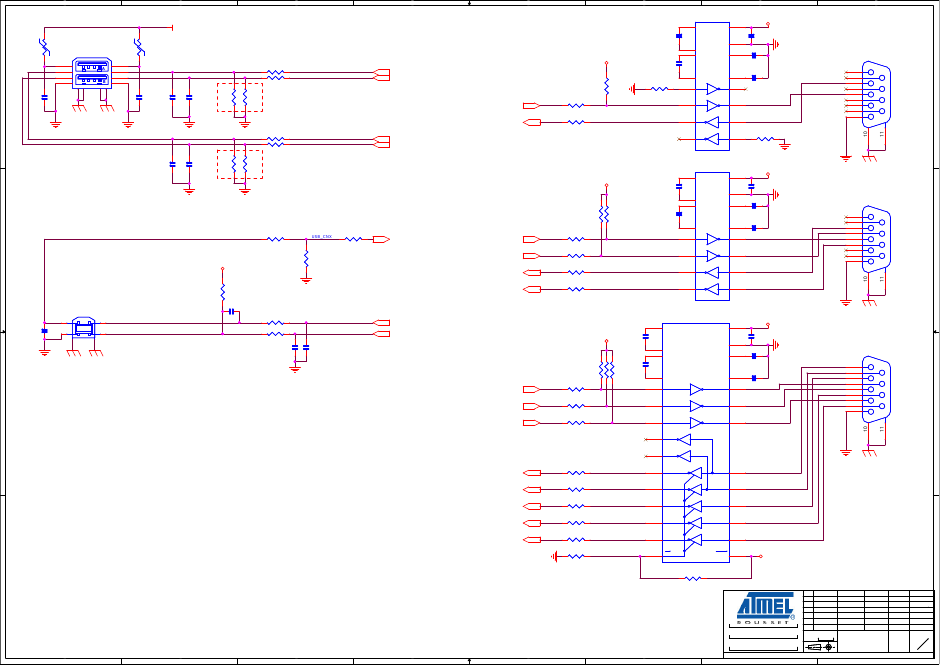Select the horizontal capacitor near the mini USB pull-up
Viewport: 950px width, 671px height.
[x=231, y=311]
